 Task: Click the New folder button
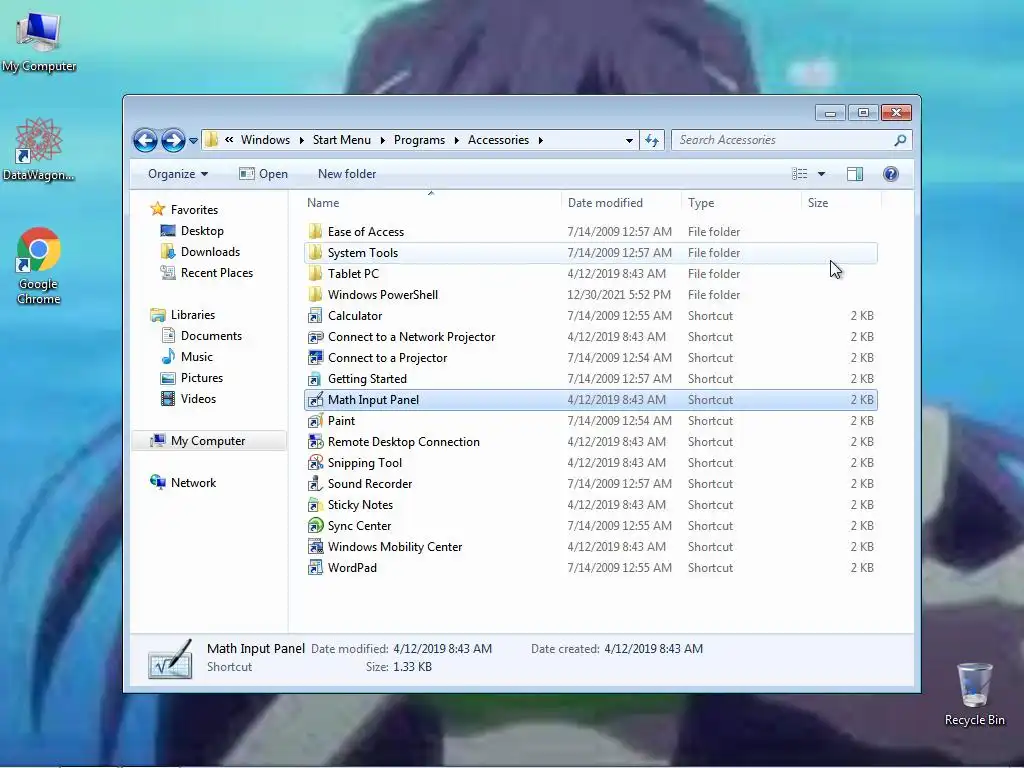point(347,174)
